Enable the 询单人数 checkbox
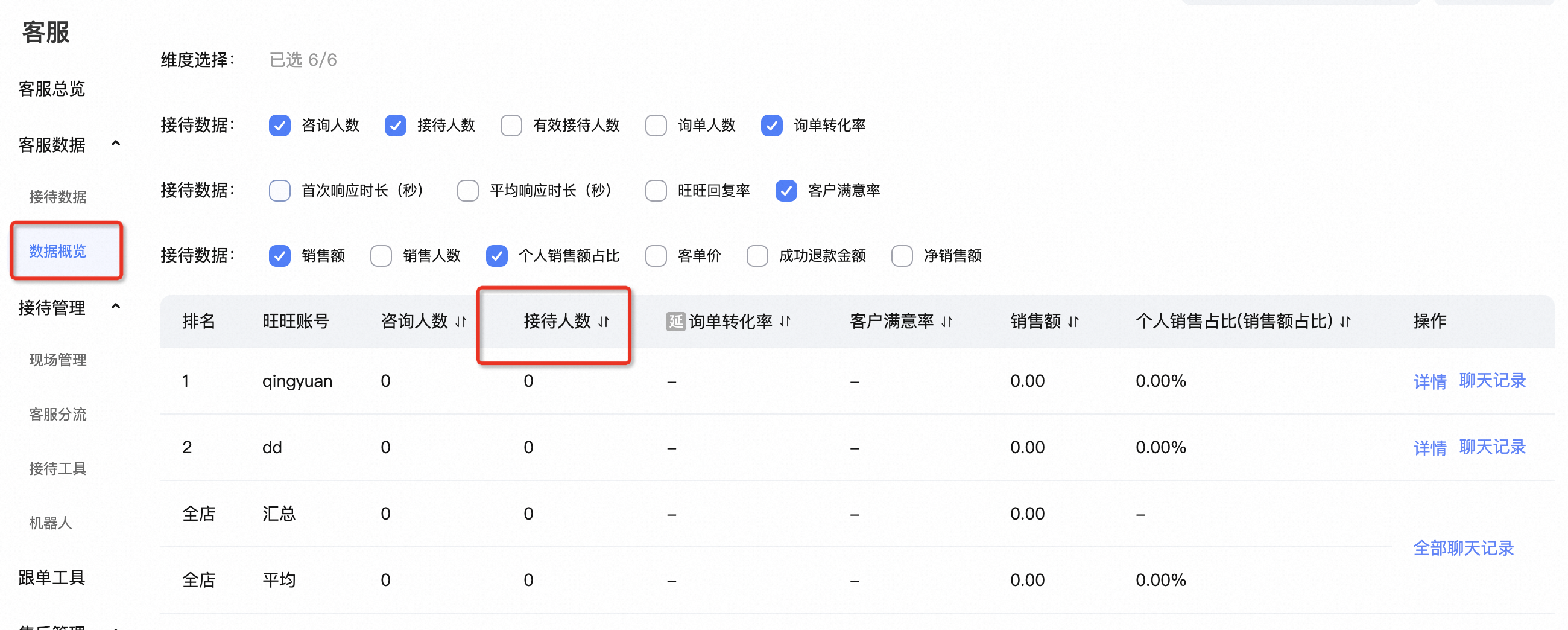 tap(656, 126)
